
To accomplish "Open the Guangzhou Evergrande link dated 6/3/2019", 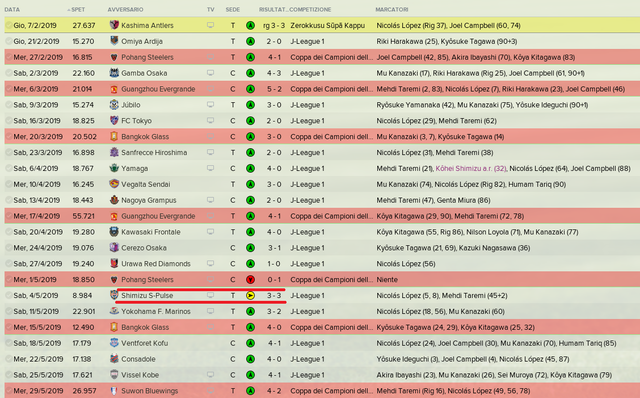I will click(x=158, y=89).
